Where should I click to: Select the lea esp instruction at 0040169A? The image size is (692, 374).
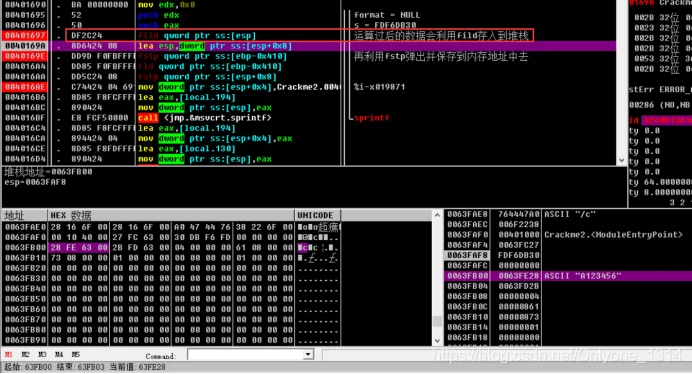click(309, 46)
